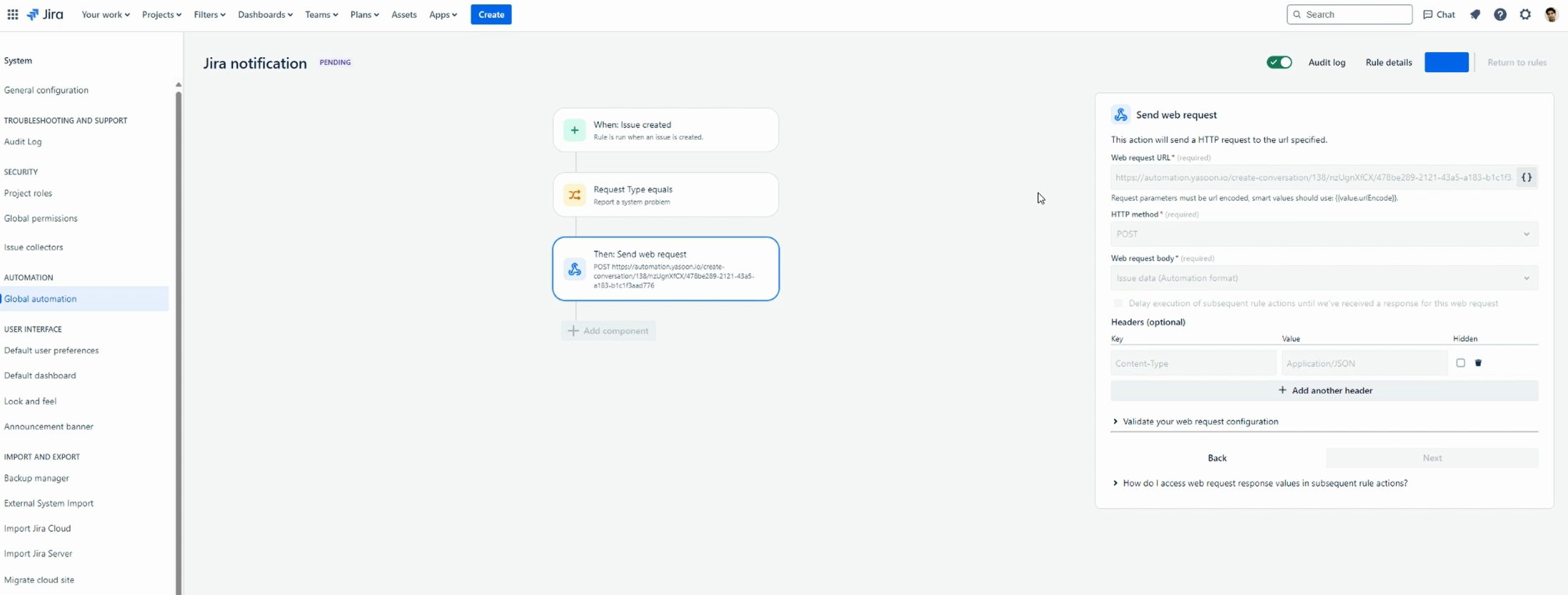1568x595 pixels.
Task: Open the app switcher grid icon
Action: tap(13, 14)
